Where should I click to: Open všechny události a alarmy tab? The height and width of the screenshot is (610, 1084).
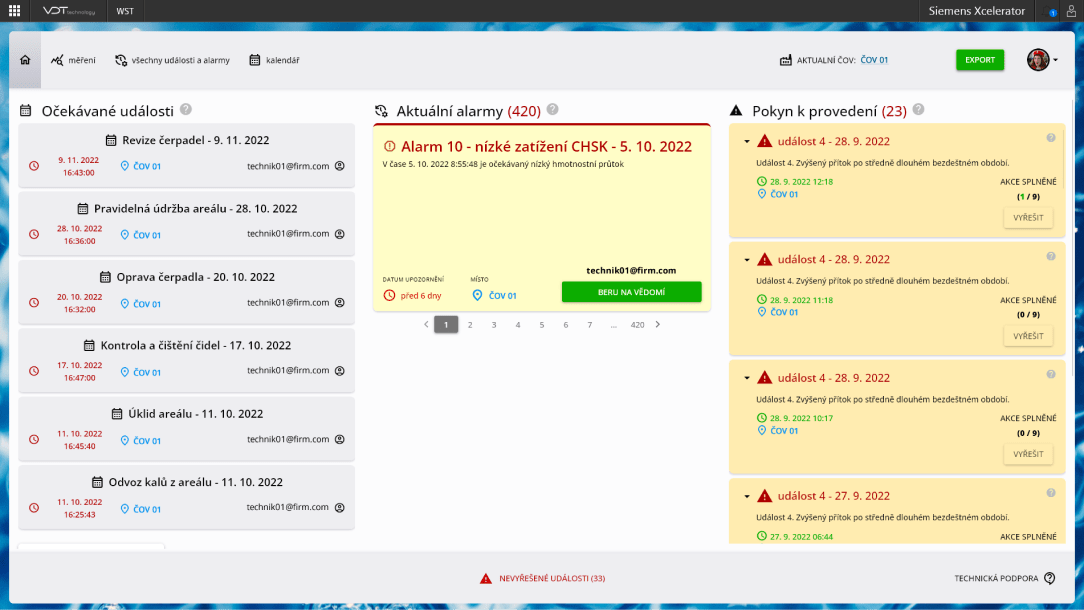[x=172, y=60]
